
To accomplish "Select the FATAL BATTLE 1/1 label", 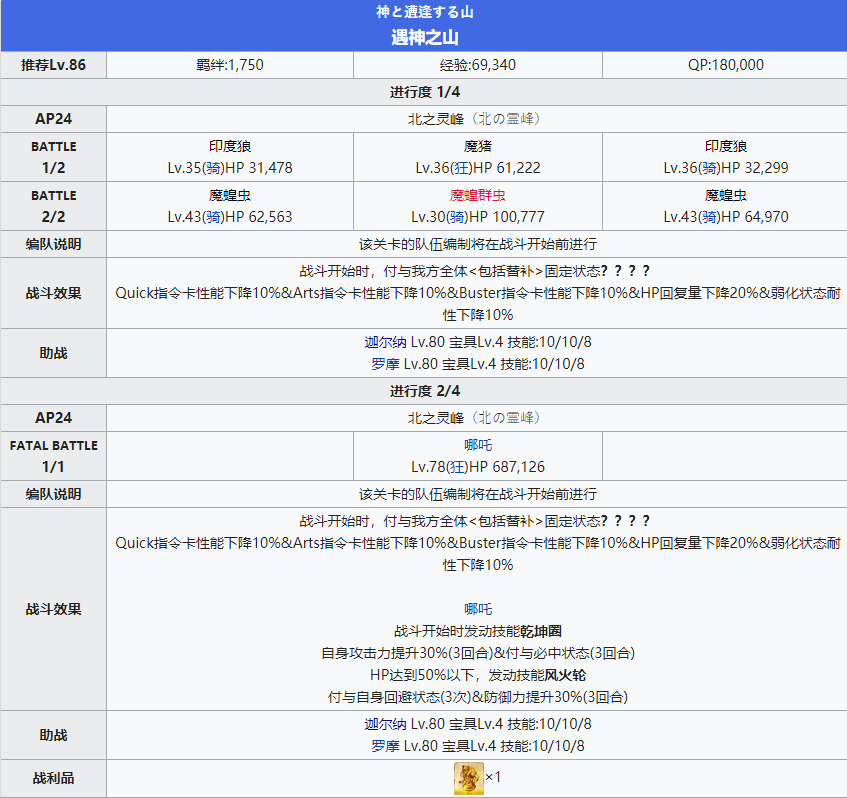I will (x=53, y=456).
